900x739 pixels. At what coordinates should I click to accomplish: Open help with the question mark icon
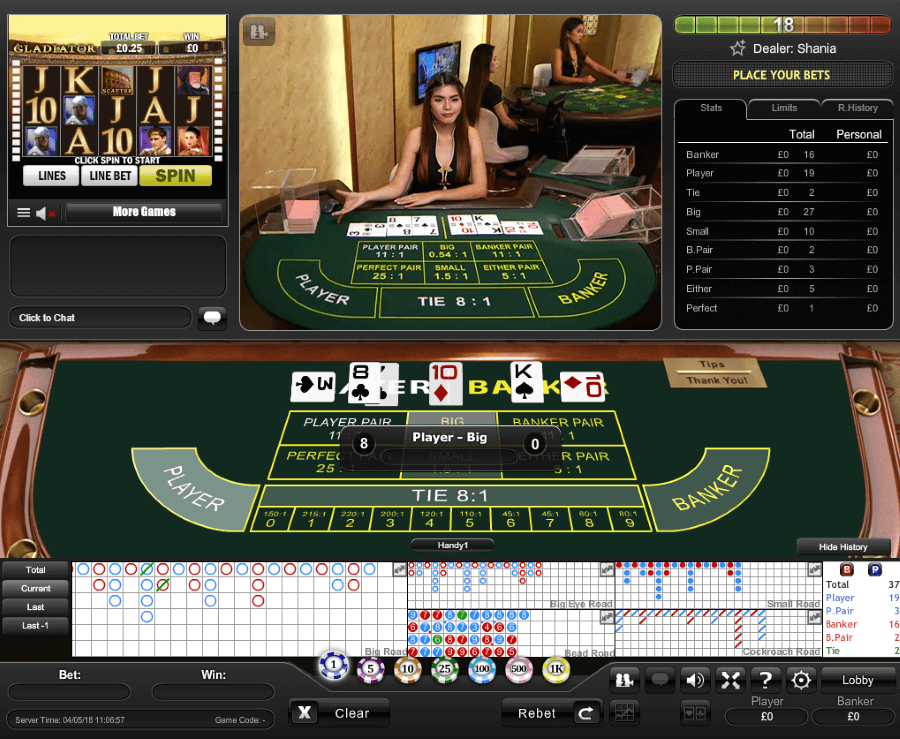766,680
